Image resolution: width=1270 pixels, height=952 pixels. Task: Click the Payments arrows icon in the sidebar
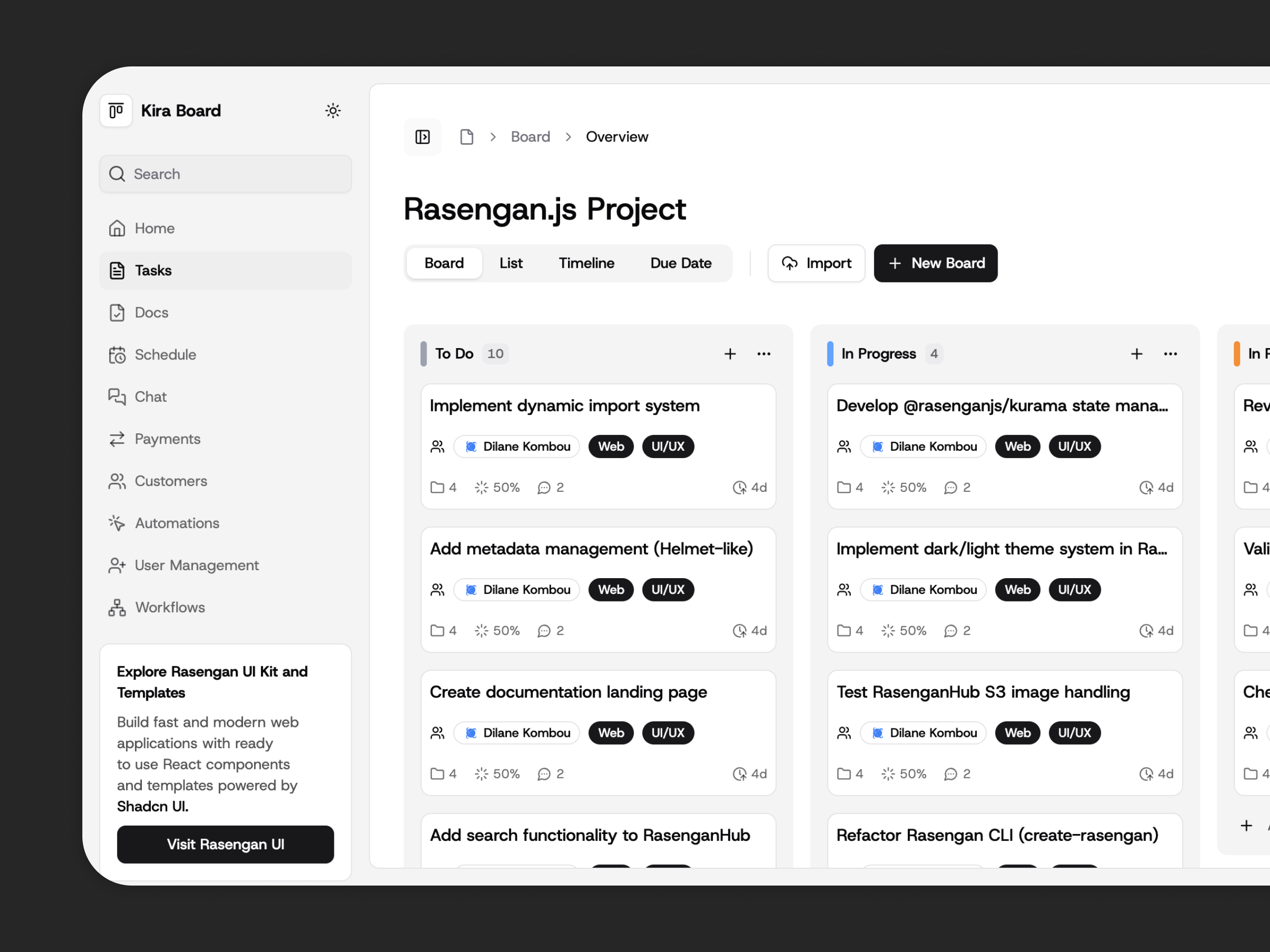click(117, 439)
